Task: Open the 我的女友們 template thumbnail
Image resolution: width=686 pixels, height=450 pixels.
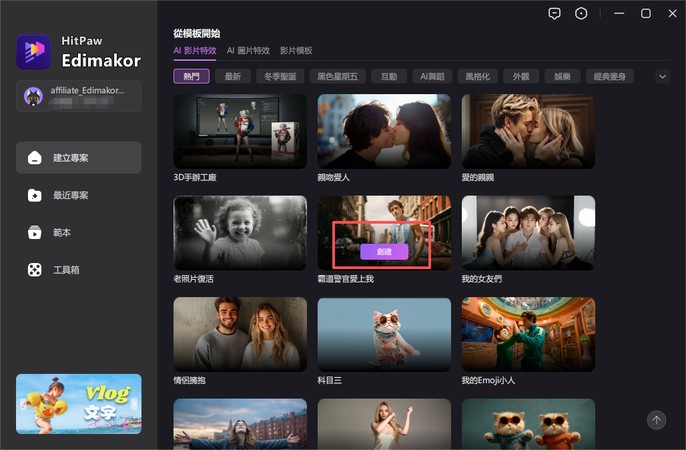Action: click(x=528, y=233)
